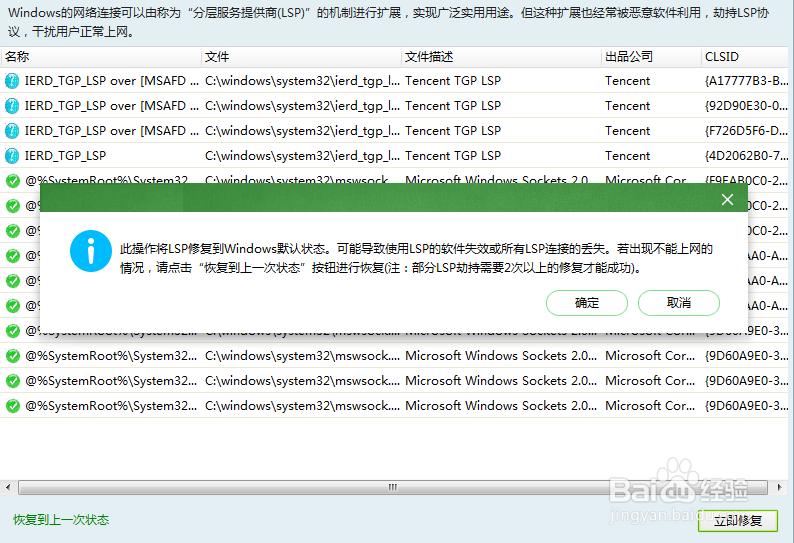The width and height of the screenshot is (794, 543).
Task: Confirm the LSP repair with 确定
Action: coord(587,303)
